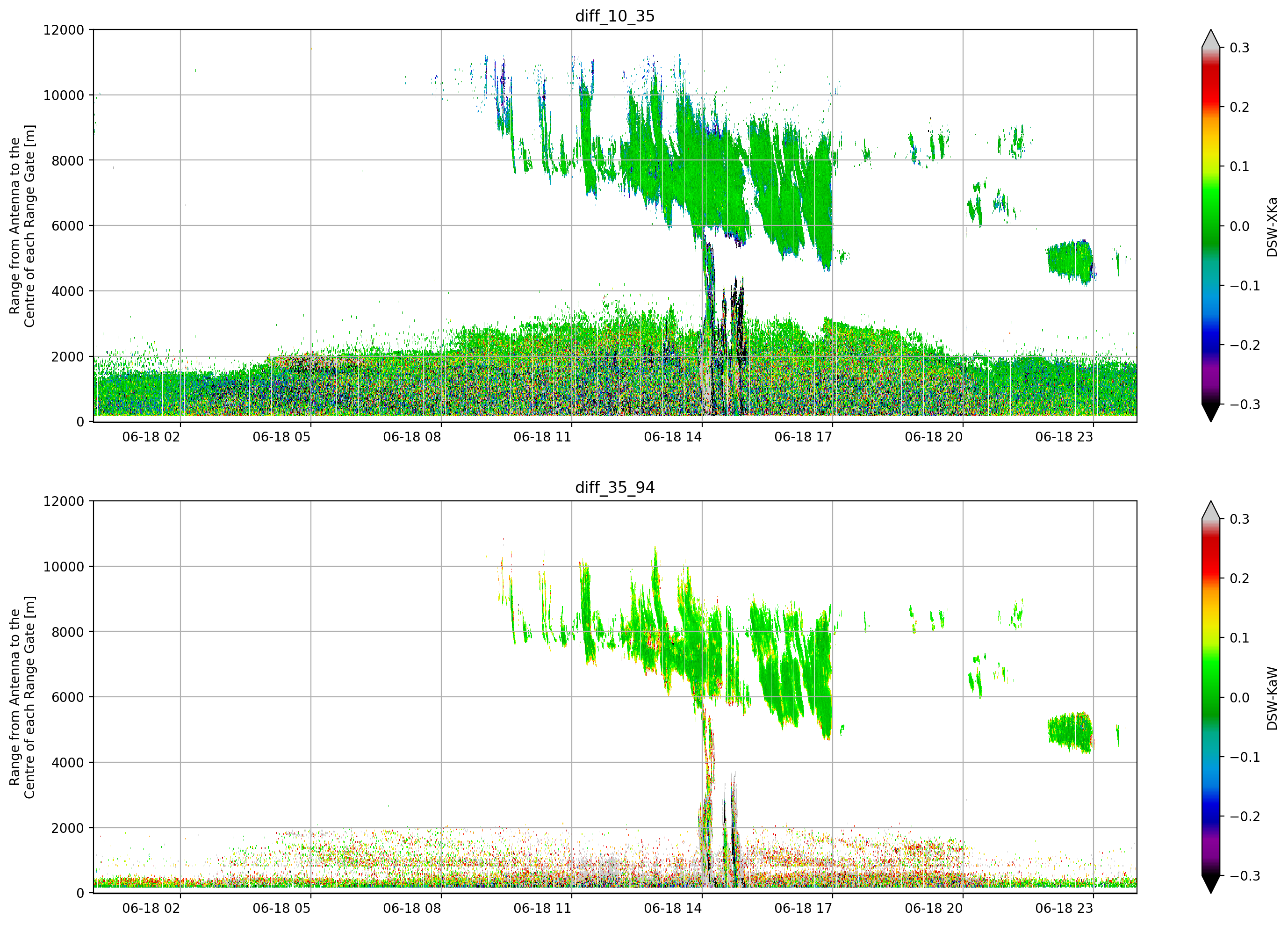1288x925 pixels.
Task: Click the 0.1 tick on the DSW-KaW colorbar
Action: [1240, 638]
